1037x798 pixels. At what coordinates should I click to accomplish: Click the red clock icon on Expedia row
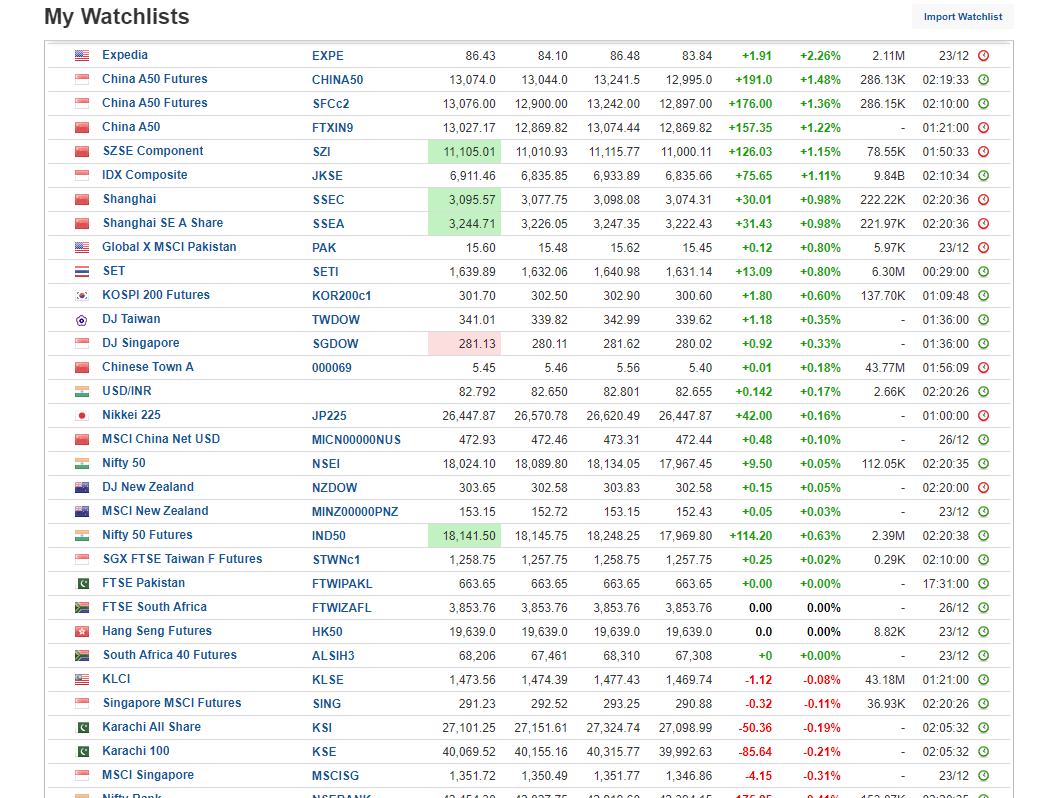pyautogui.click(x=983, y=56)
